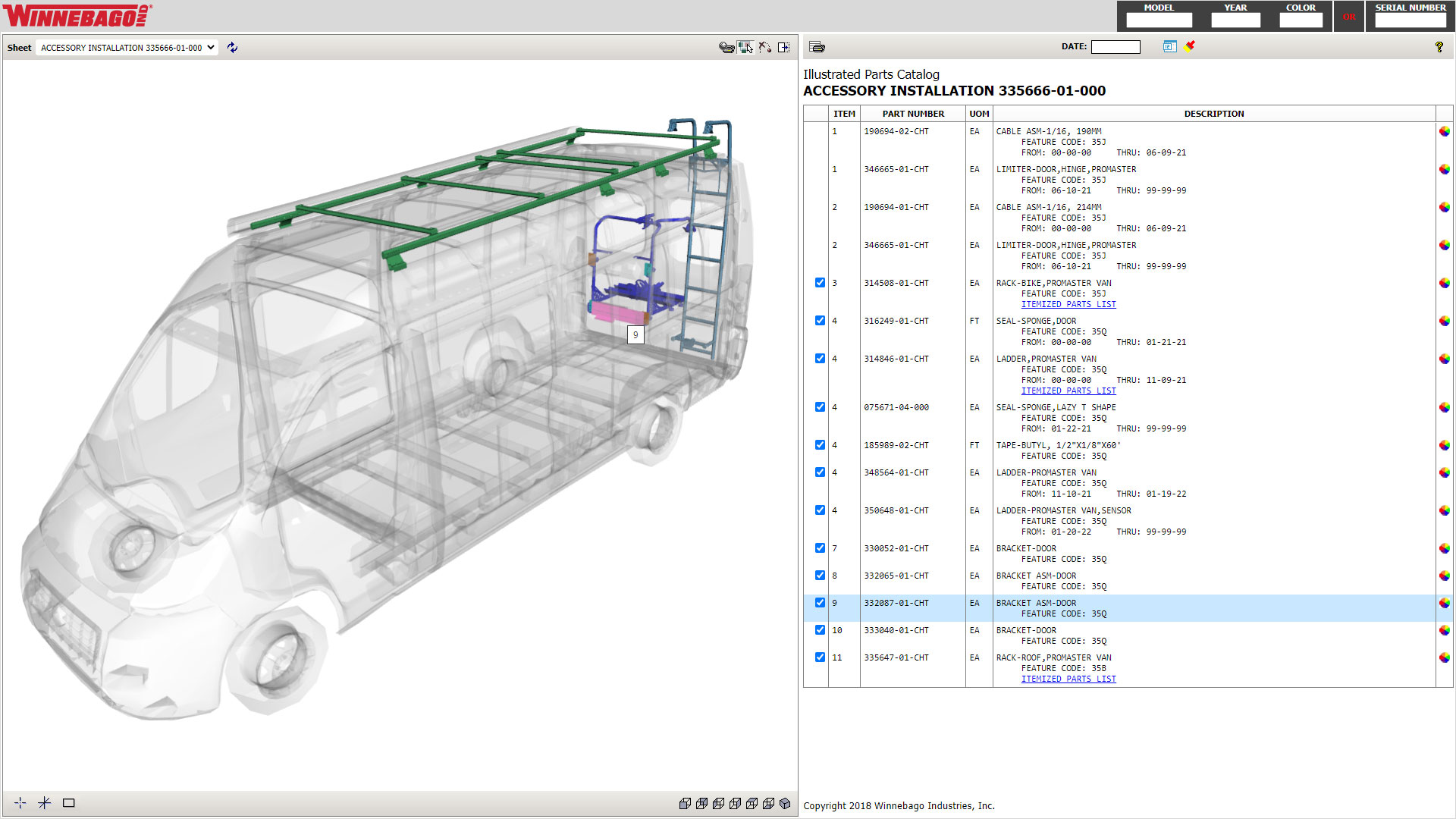Viewport: 1456px width, 819px height.
Task: Select the axis star tool
Action: [x=45, y=802]
